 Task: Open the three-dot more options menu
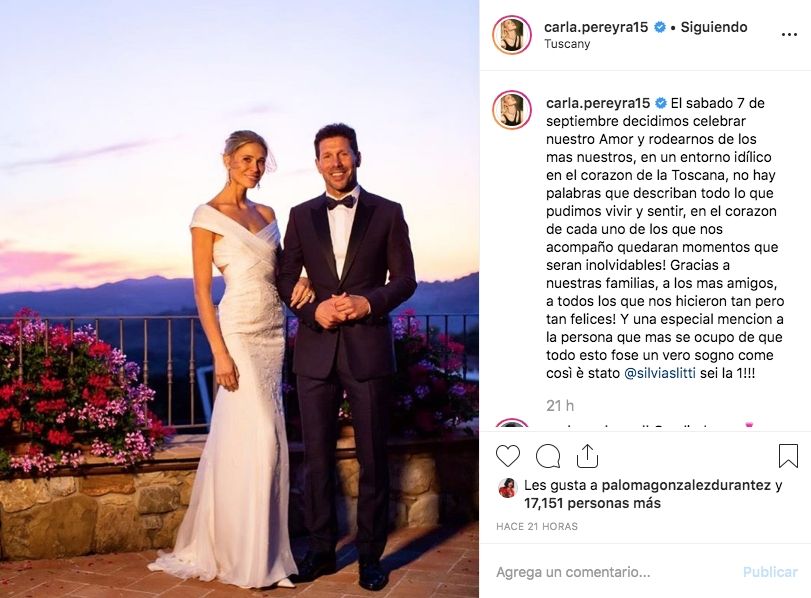tap(789, 35)
